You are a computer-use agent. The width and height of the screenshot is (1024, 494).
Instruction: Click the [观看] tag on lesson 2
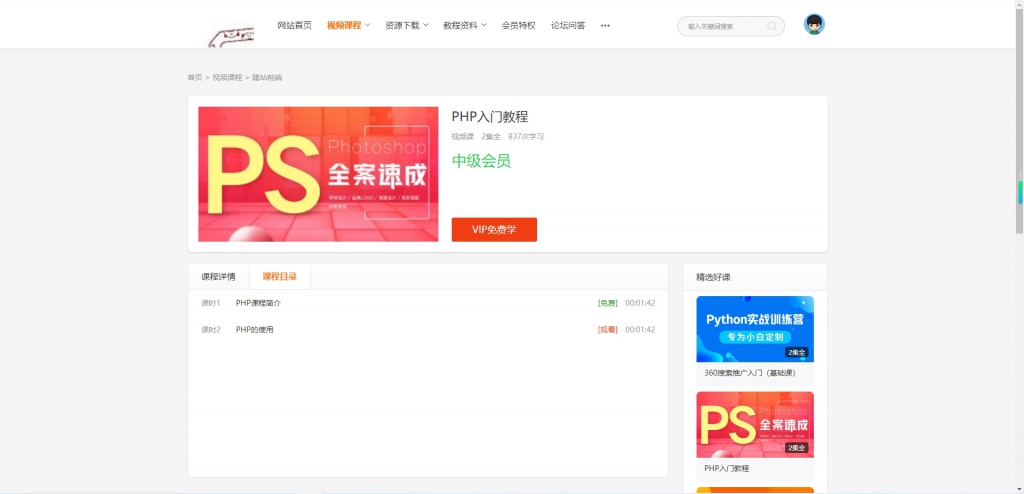coord(608,330)
